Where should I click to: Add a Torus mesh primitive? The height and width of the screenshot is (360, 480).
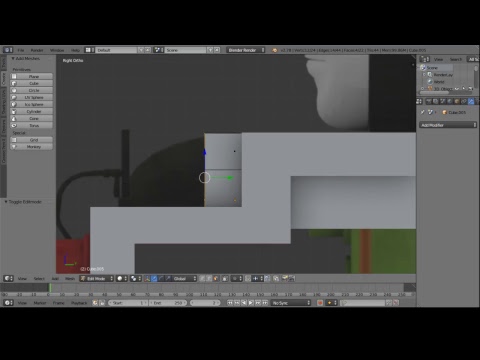tap(31, 125)
